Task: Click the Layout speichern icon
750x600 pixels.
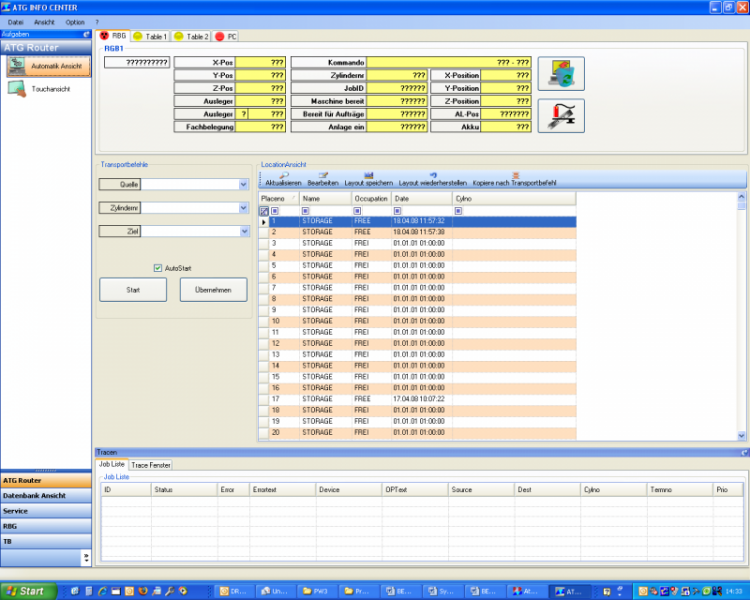Action: coord(368,175)
